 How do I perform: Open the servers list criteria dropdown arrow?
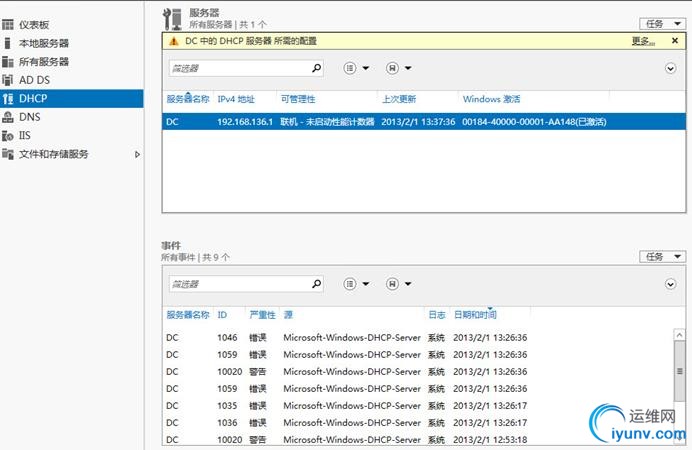pyautogui.click(x=366, y=68)
